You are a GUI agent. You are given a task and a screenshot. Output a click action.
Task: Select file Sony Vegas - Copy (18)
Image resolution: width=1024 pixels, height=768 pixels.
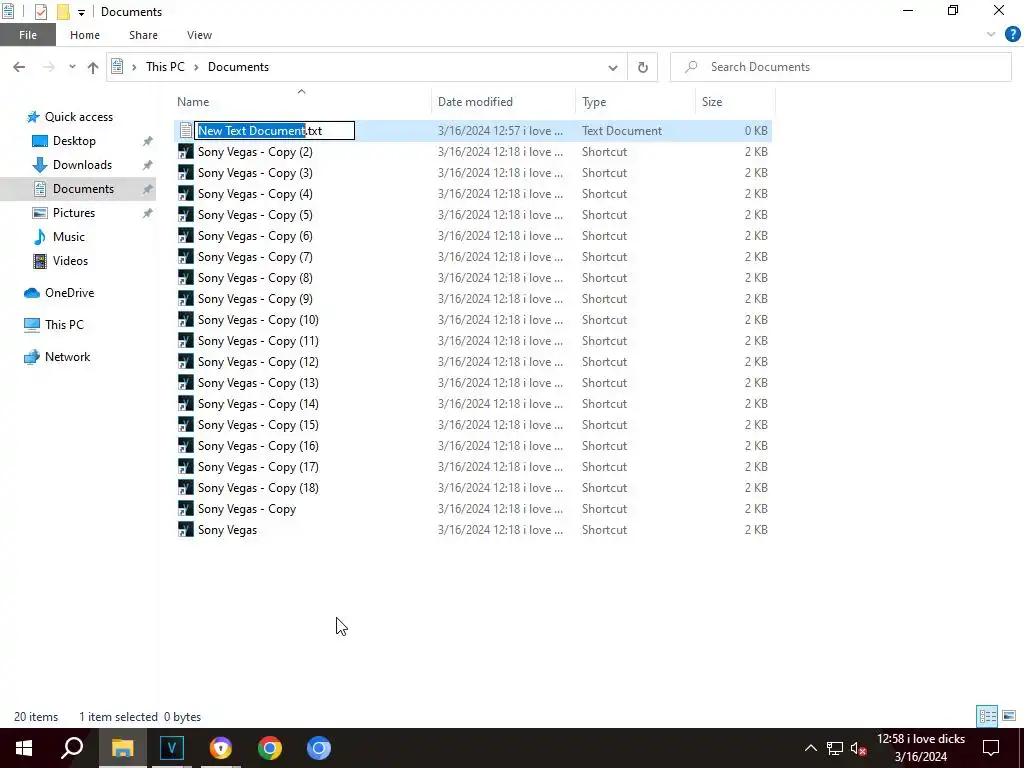pos(258,488)
